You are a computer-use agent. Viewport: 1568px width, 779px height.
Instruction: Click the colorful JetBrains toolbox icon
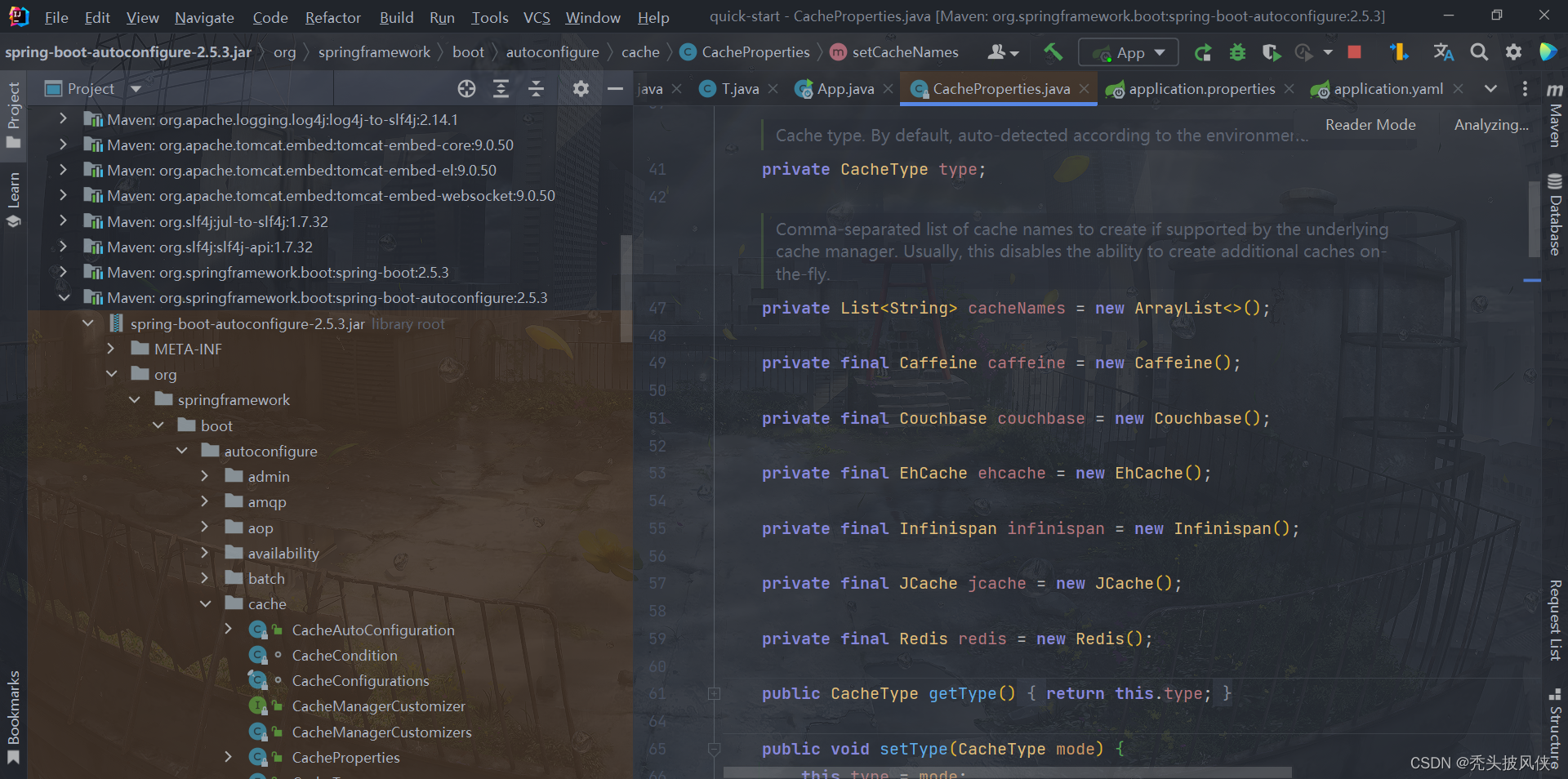pos(1548,52)
